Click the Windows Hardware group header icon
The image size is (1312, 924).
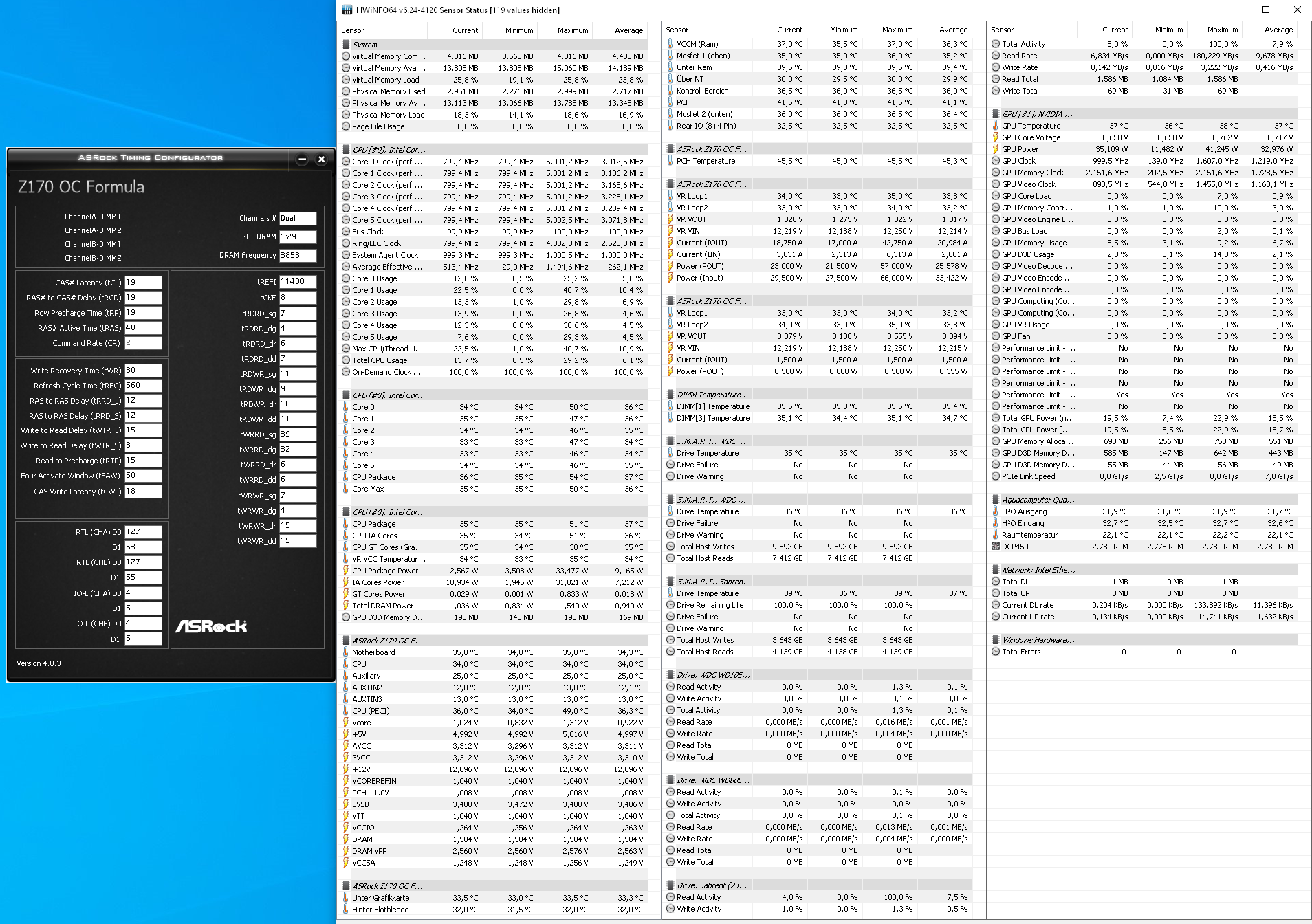[996, 640]
